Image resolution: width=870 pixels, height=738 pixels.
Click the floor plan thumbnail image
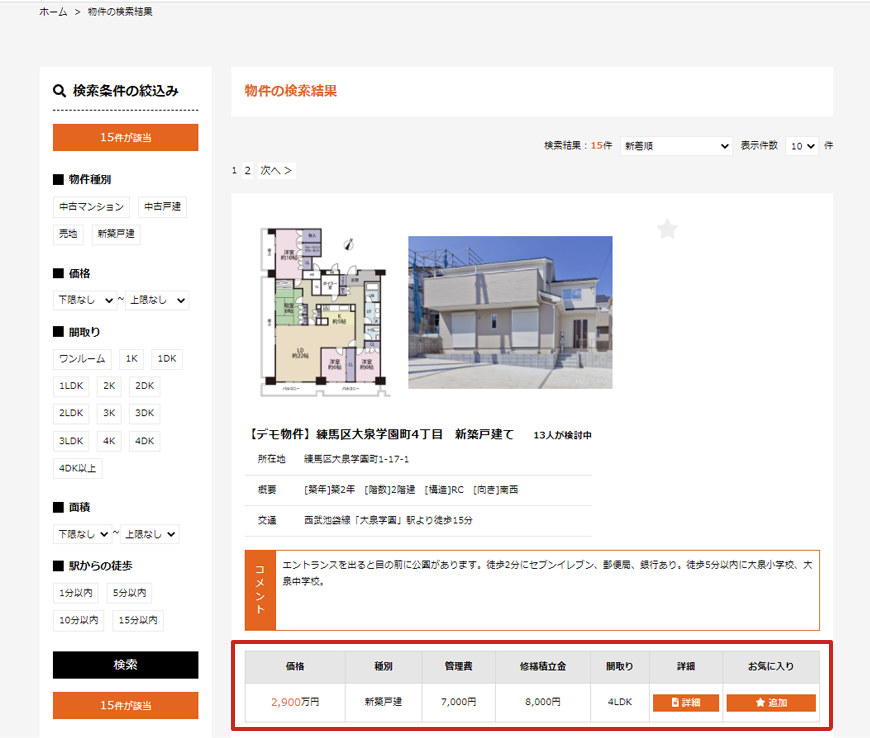321,312
